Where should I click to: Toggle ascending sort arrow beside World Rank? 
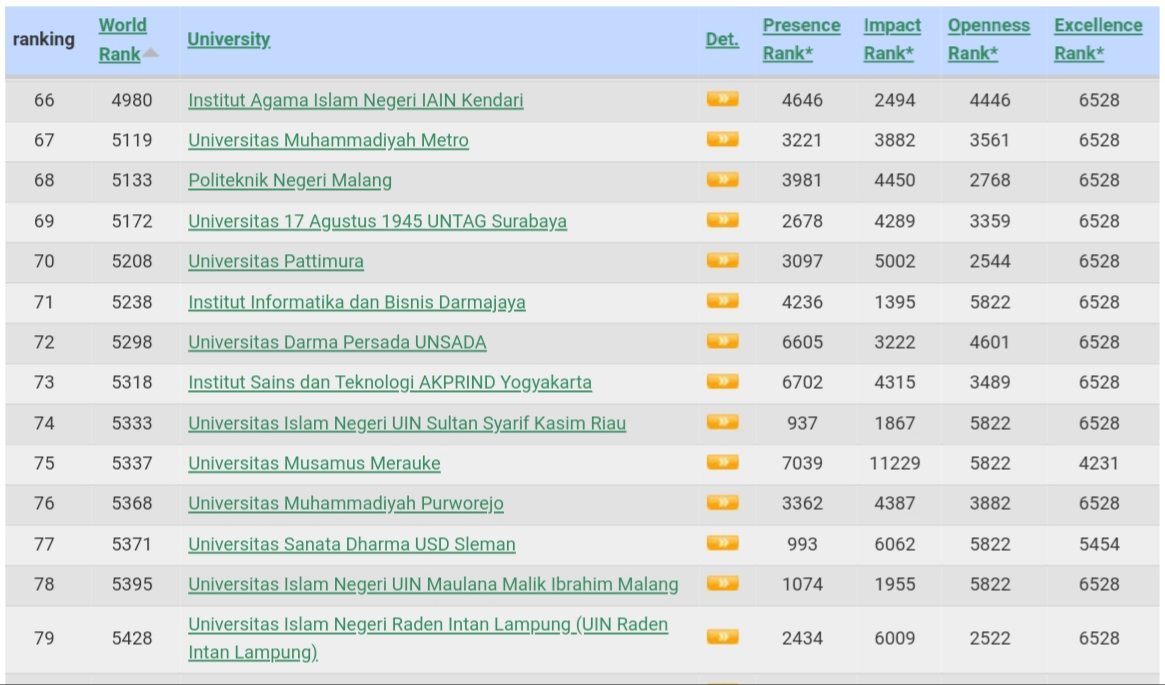tap(151, 53)
